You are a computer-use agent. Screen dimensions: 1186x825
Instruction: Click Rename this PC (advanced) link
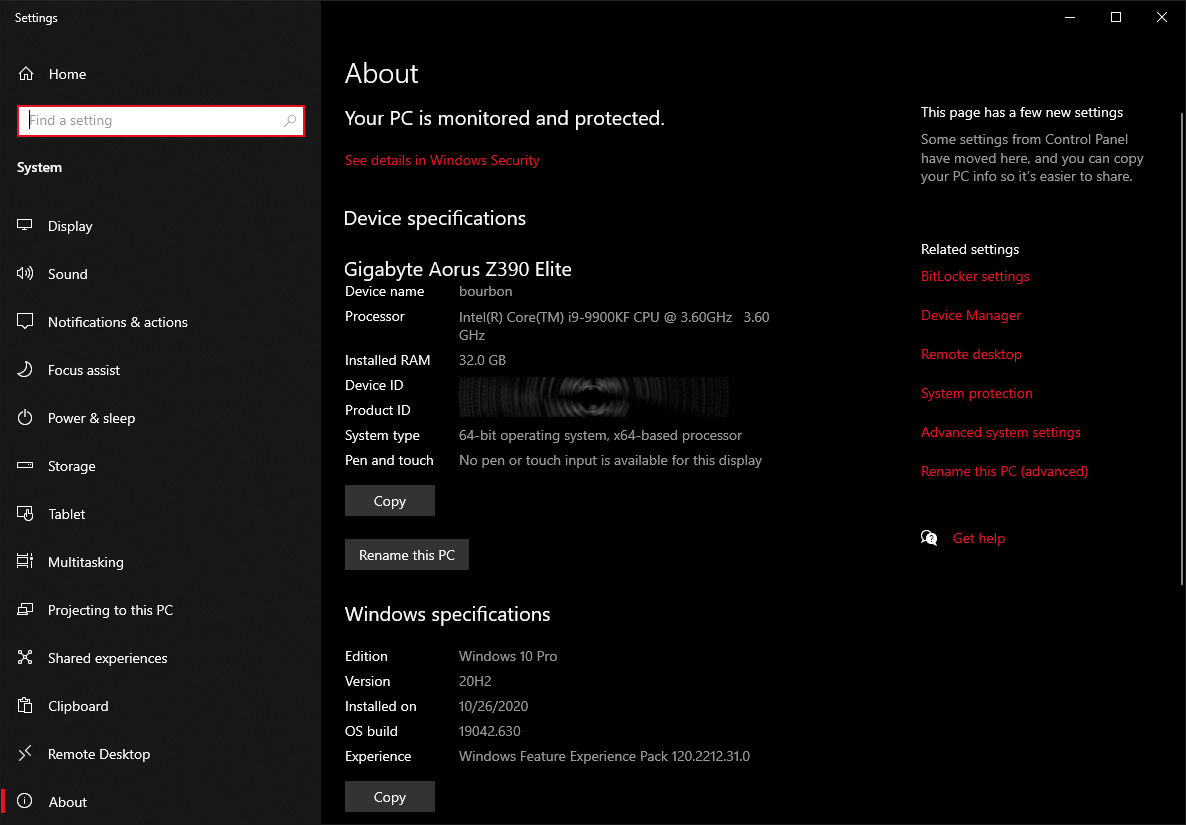pyautogui.click(x=1004, y=471)
